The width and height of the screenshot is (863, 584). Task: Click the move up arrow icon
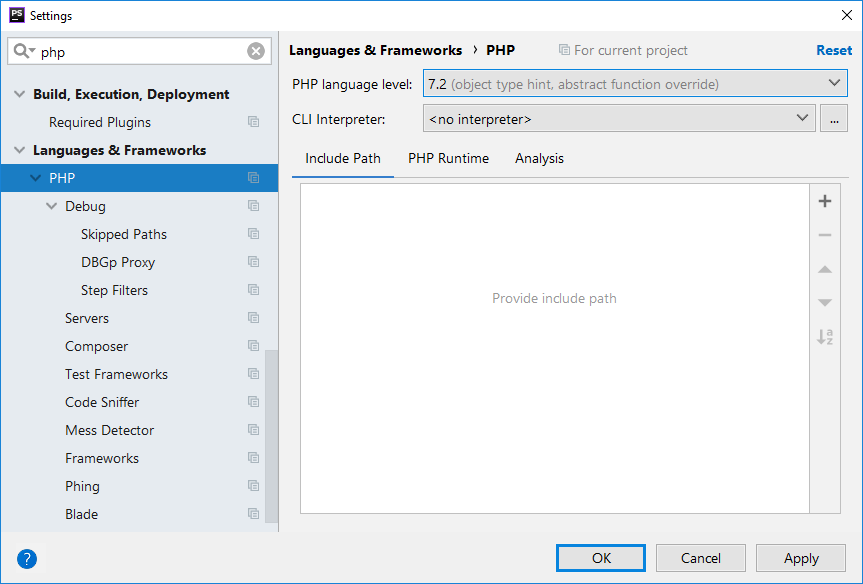(x=825, y=269)
